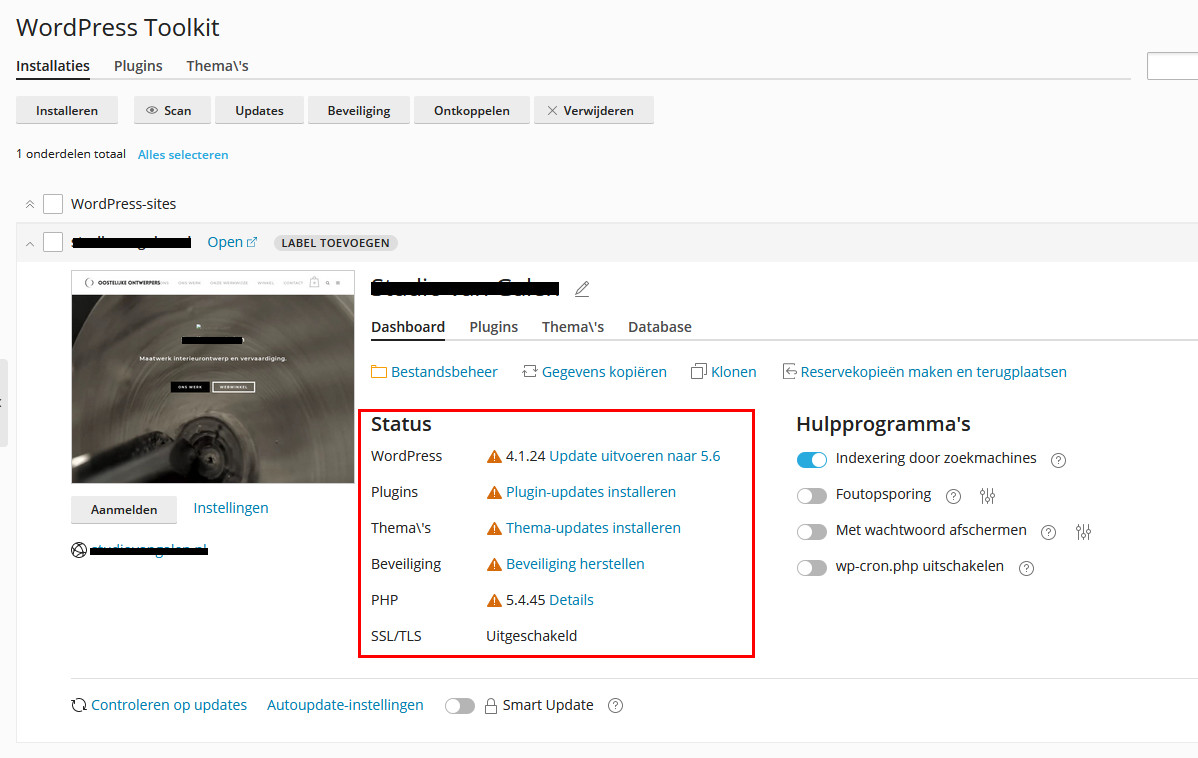Open settings sliders icon for Foutopsporing
The width and height of the screenshot is (1198, 758).
click(987, 496)
